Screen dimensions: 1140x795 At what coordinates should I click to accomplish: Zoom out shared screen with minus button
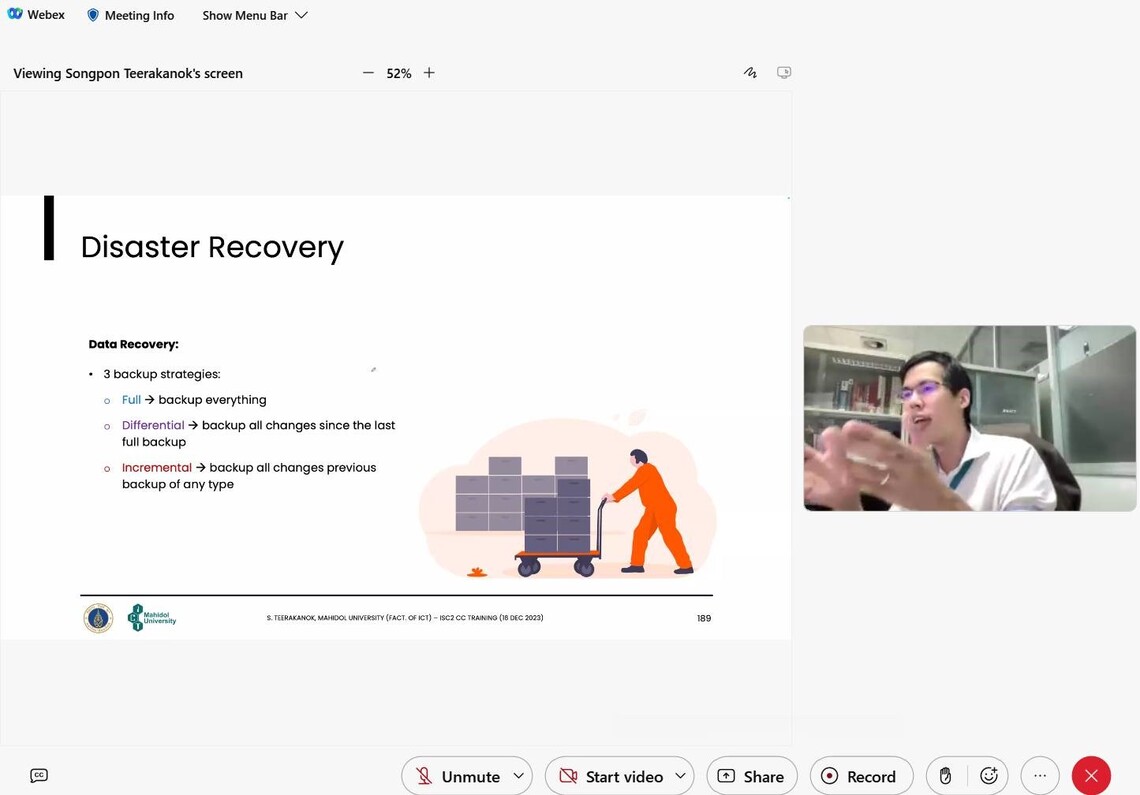(x=368, y=73)
